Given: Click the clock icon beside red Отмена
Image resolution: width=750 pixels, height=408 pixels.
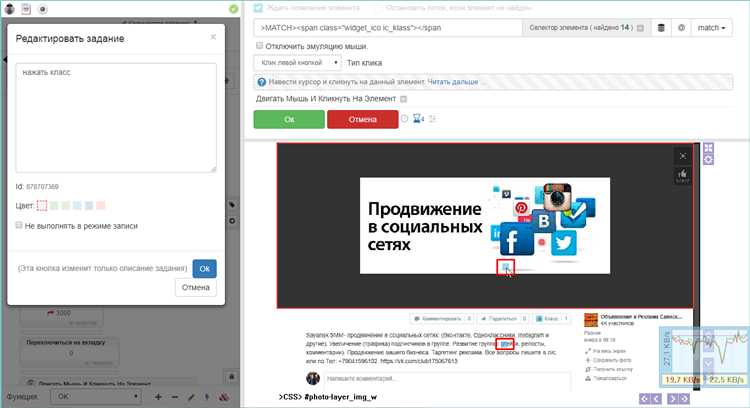Looking at the screenshot, I should point(405,119).
